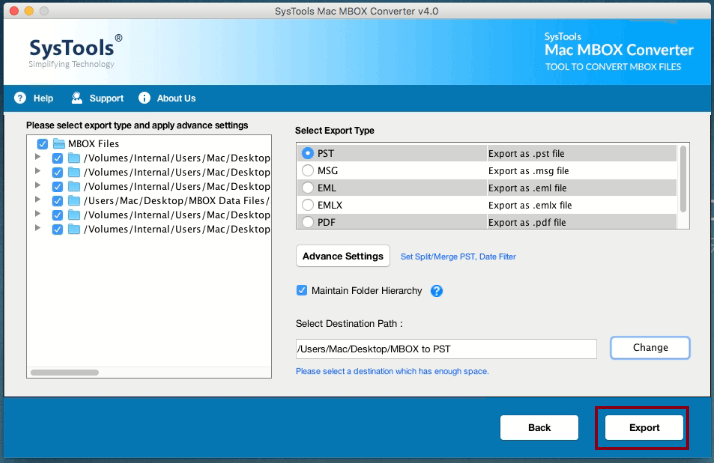The height and width of the screenshot is (463, 714).
Task: Select the MBOX Files tree label
Action: tap(93, 144)
